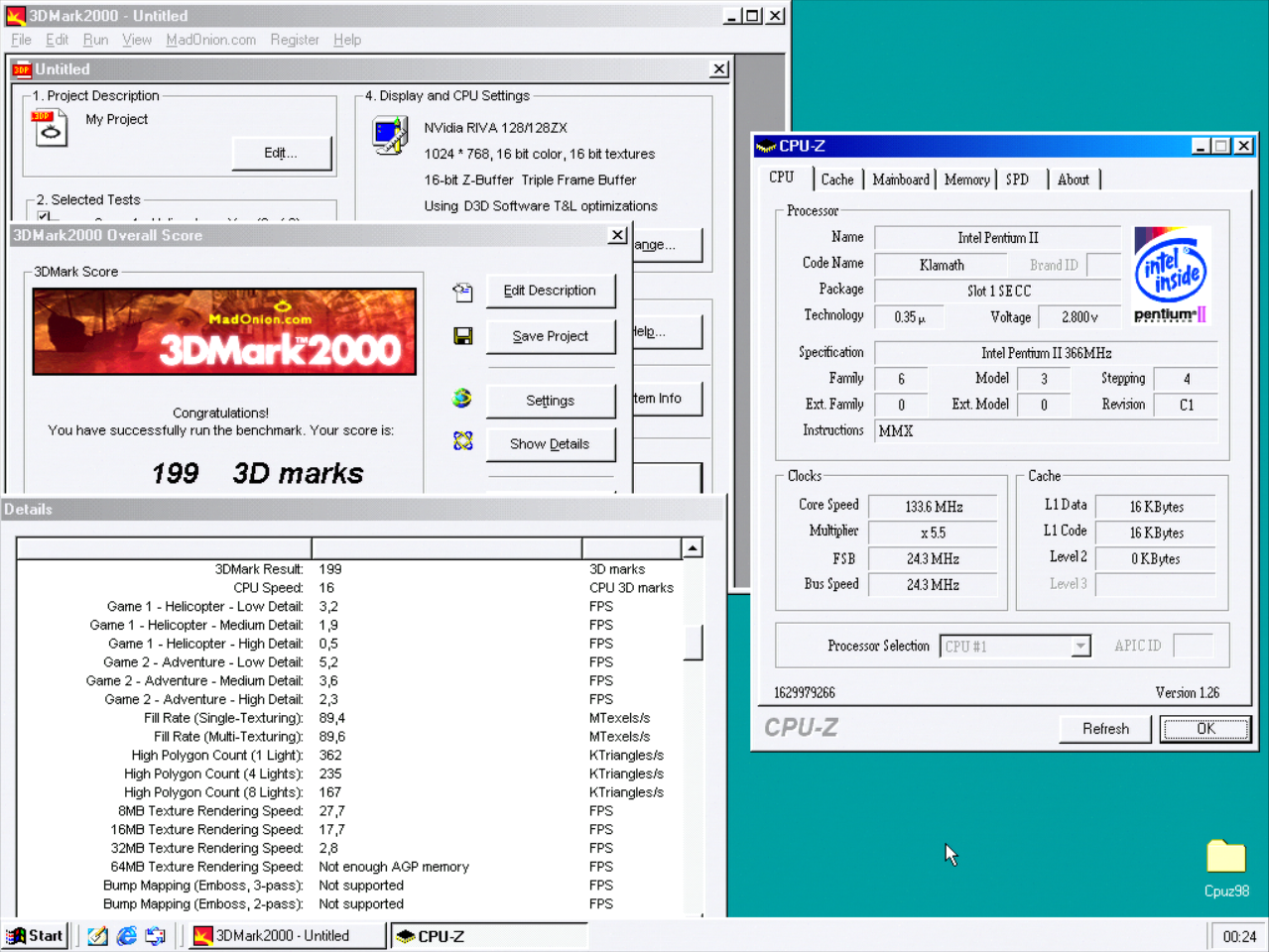Open the File menu
Viewport: 1269px width, 952px height.
click(x=21, y=40)
